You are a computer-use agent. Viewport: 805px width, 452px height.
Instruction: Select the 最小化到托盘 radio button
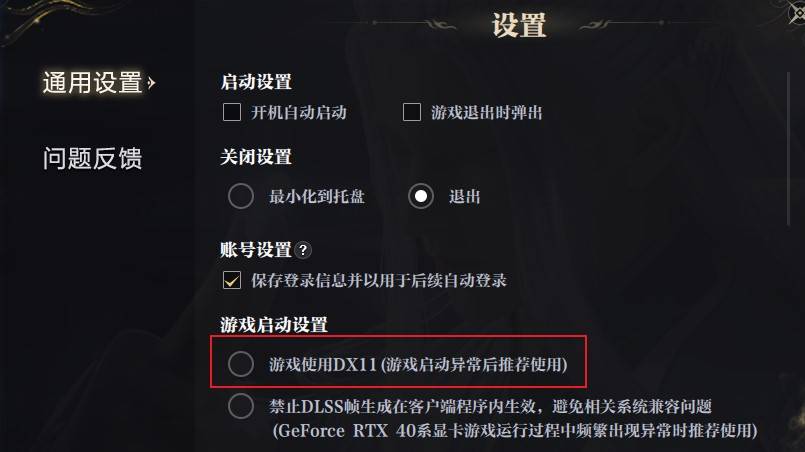point(241,196)
